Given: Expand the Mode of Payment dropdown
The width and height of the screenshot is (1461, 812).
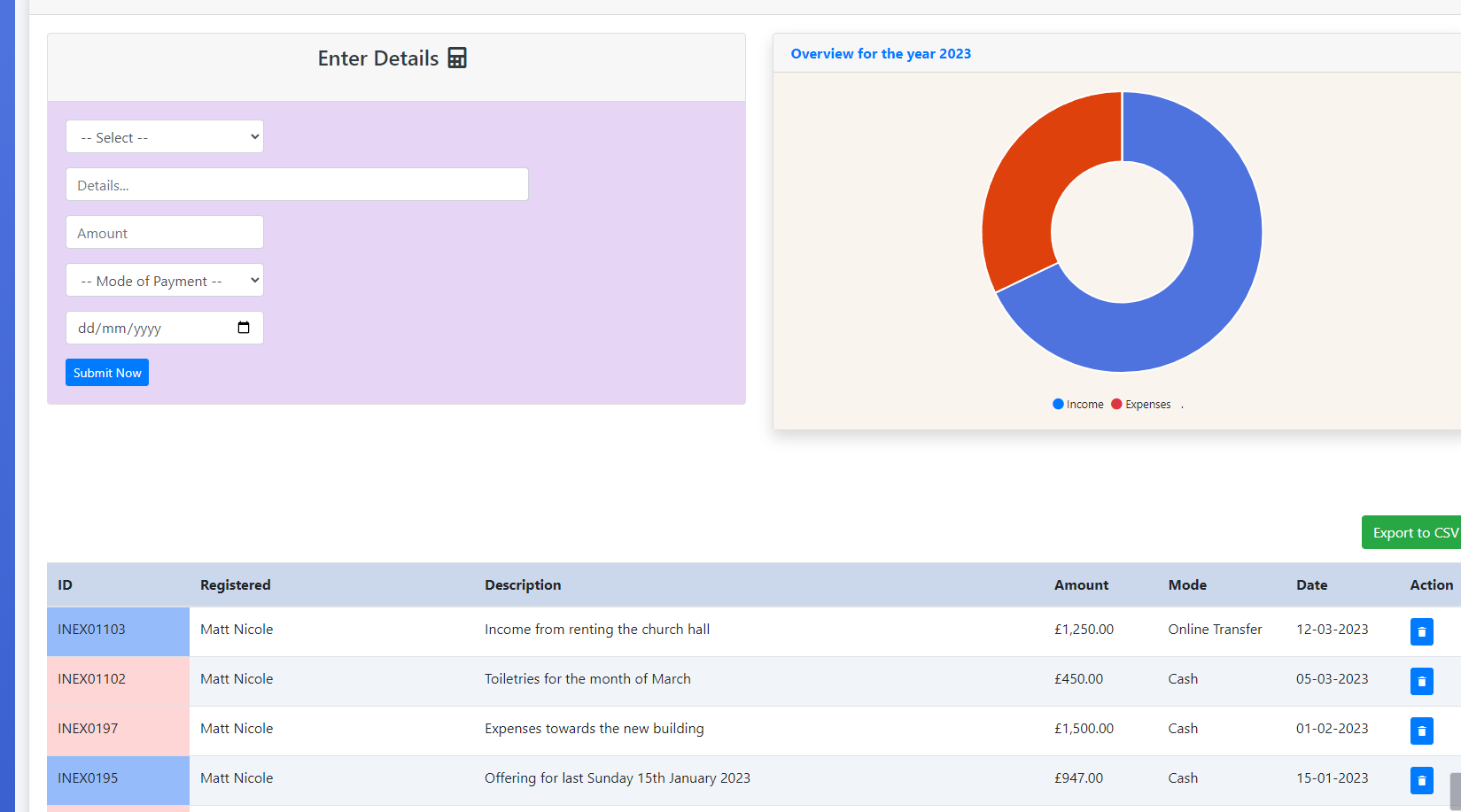Looking at the screenshot, I should pos(165,281).
